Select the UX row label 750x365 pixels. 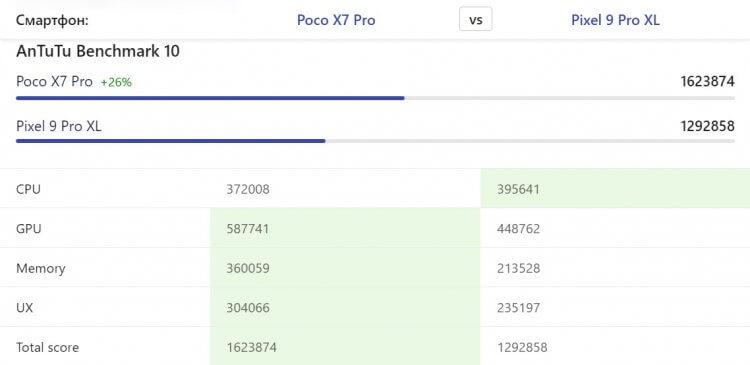[24, 308]
